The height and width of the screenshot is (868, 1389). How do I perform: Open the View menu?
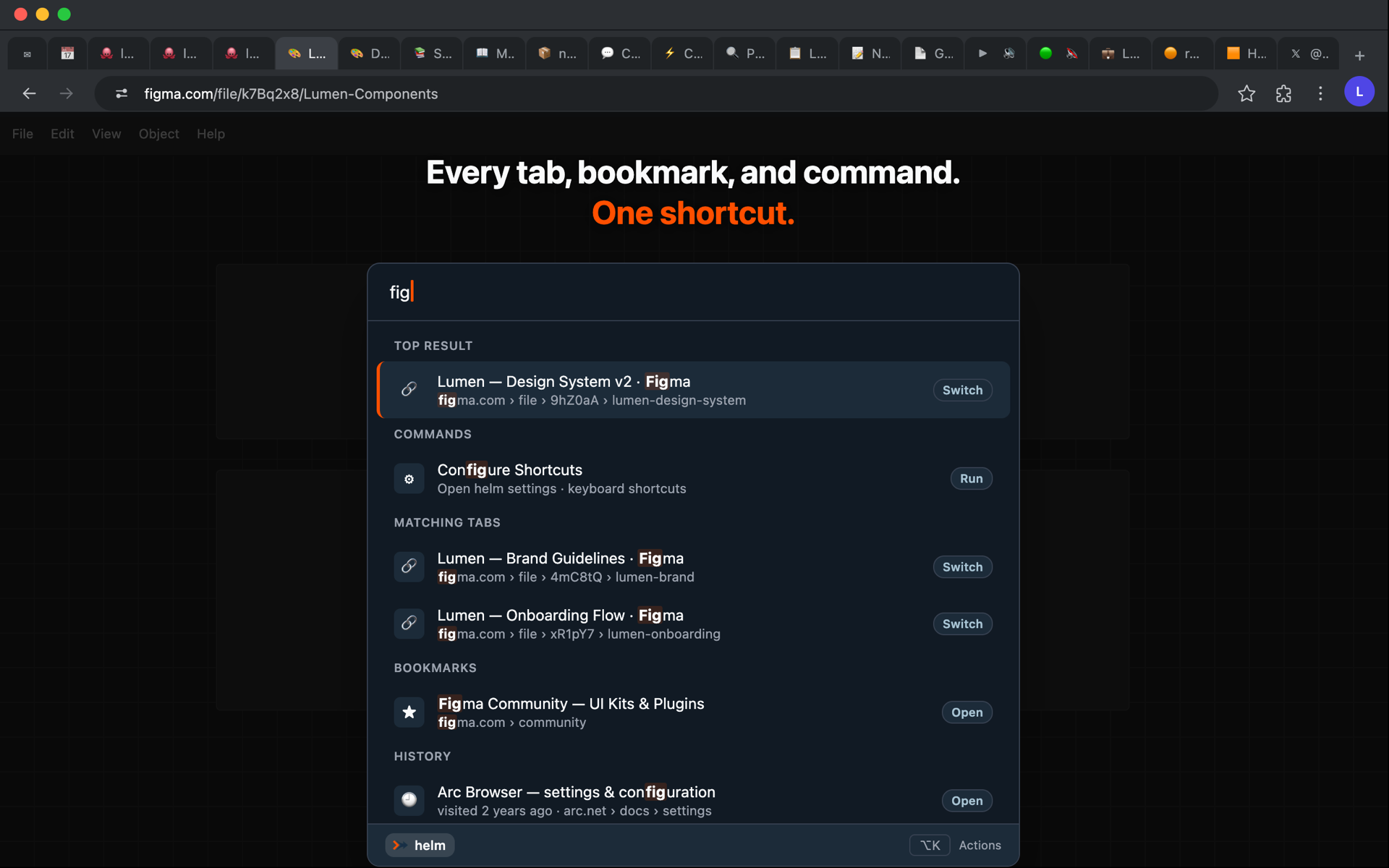point(106,134)
